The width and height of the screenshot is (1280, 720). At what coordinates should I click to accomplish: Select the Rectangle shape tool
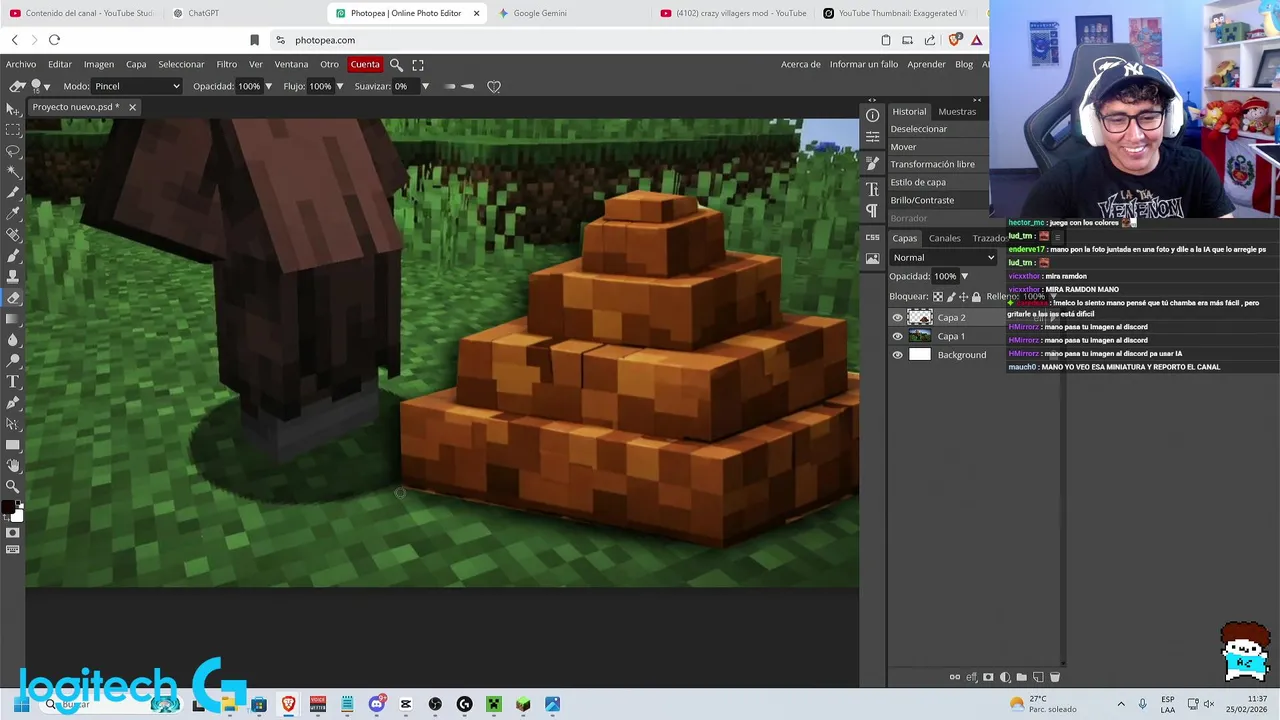tap(12, 445)
